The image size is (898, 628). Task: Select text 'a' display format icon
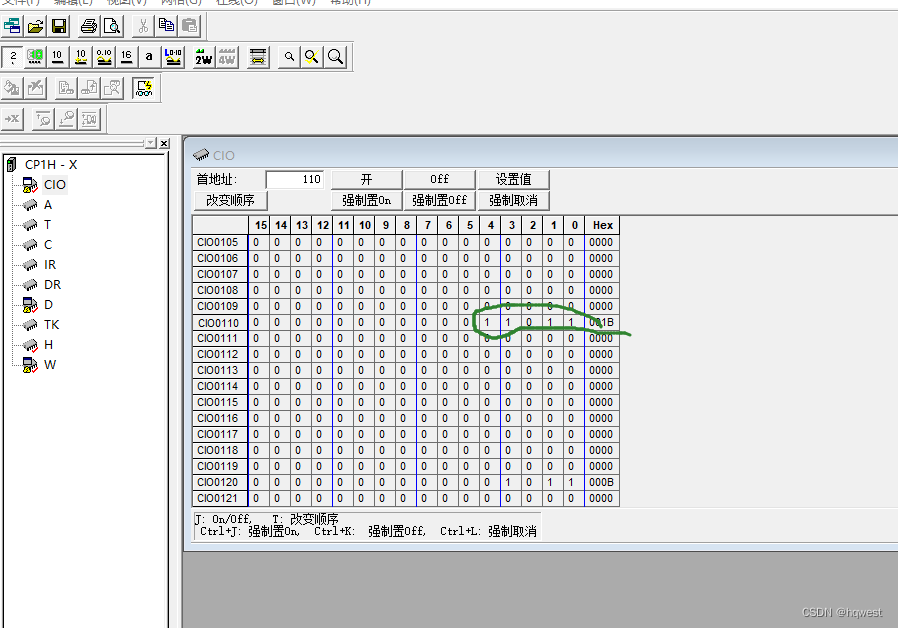pyautogui.click(x=149, y=57)
